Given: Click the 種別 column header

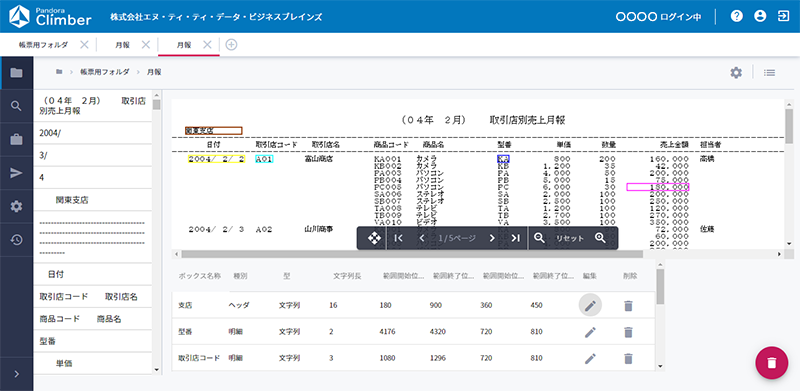Looking at the screenshot, I should pyautogui.click(x=240, y=276).
